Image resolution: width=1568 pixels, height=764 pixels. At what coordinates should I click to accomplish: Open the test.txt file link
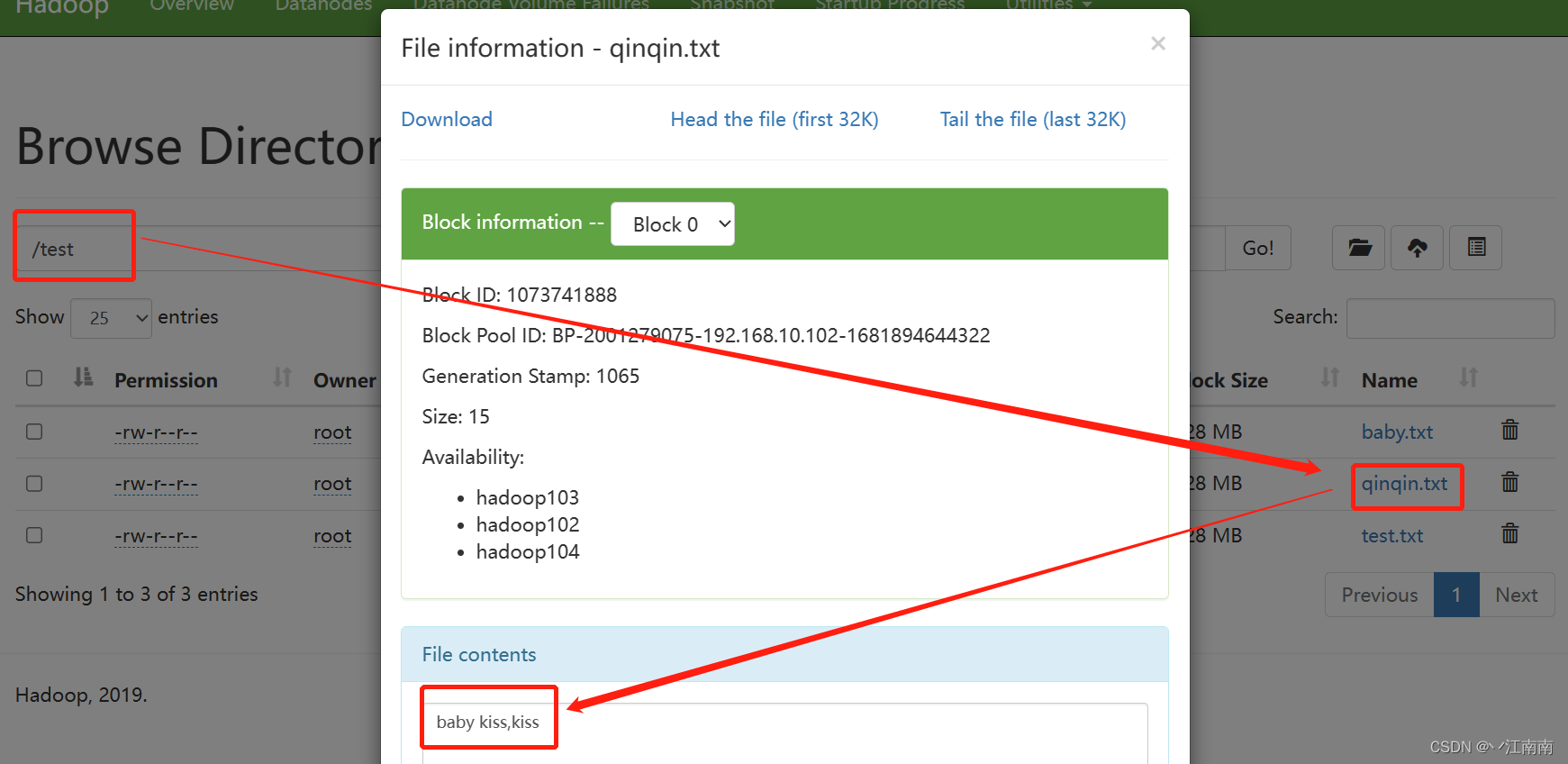[x=1392, y=535]
